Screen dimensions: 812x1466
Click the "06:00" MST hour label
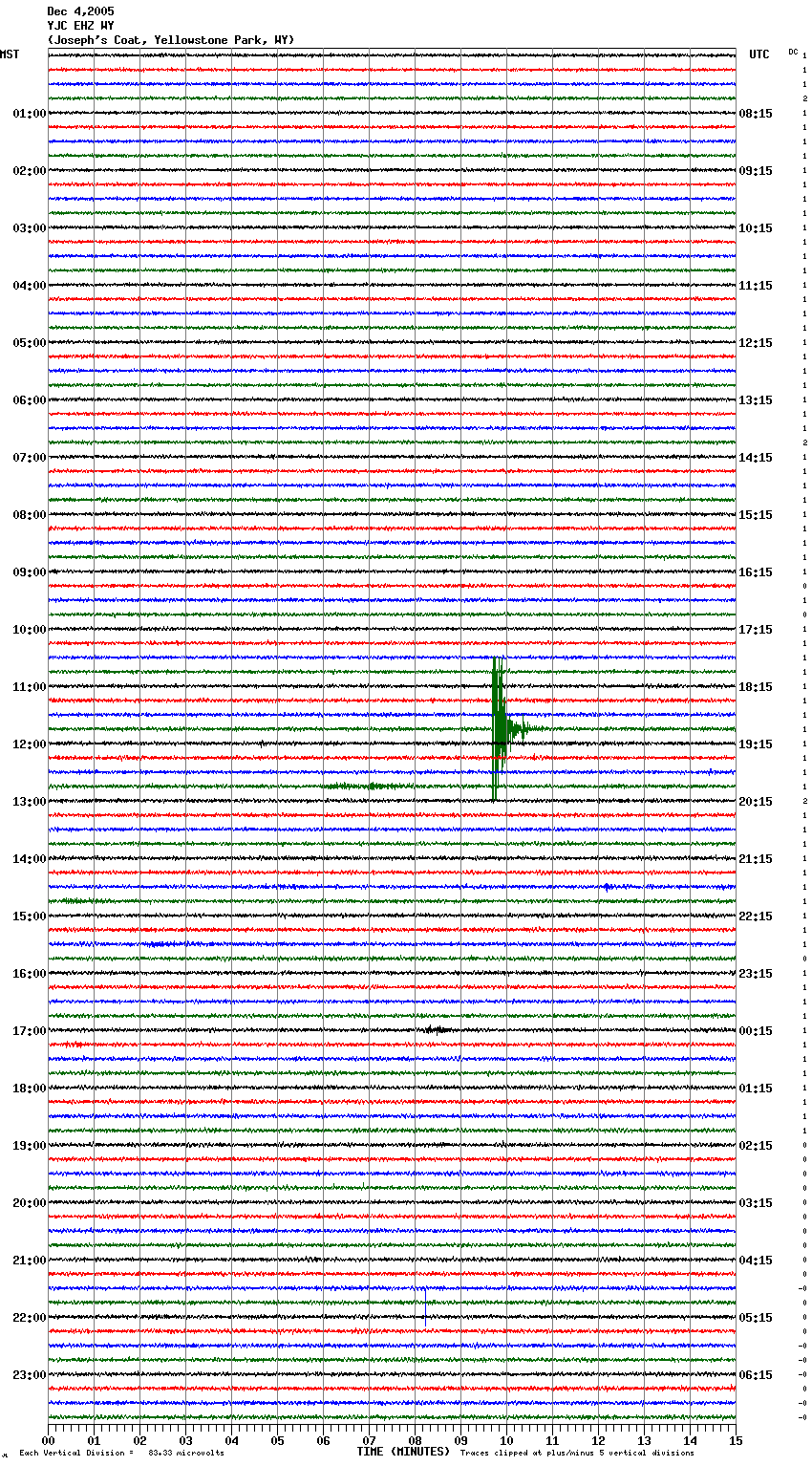pyautogui.click(x=29, y=400)
